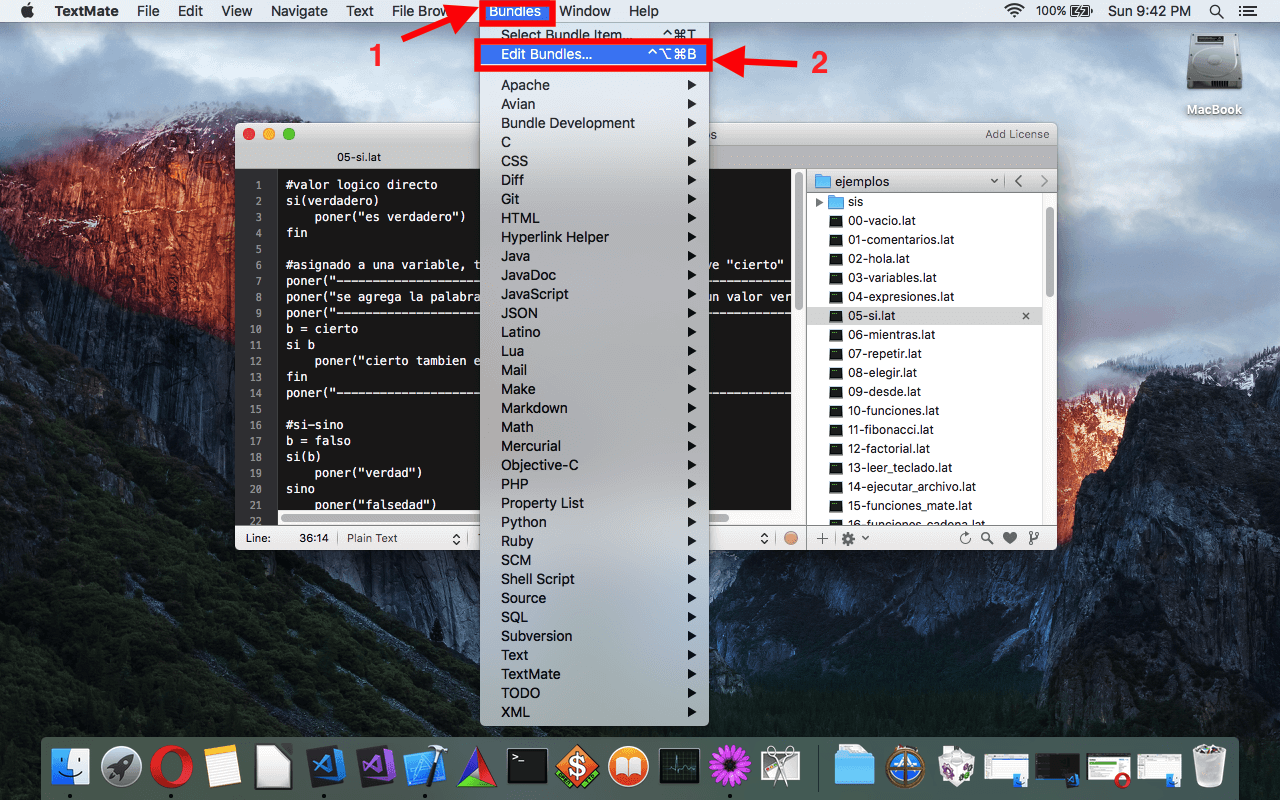Screen dimensions: 1280x800
Task: Click the favorites heart icon
Action: [x=1010, y=538]
